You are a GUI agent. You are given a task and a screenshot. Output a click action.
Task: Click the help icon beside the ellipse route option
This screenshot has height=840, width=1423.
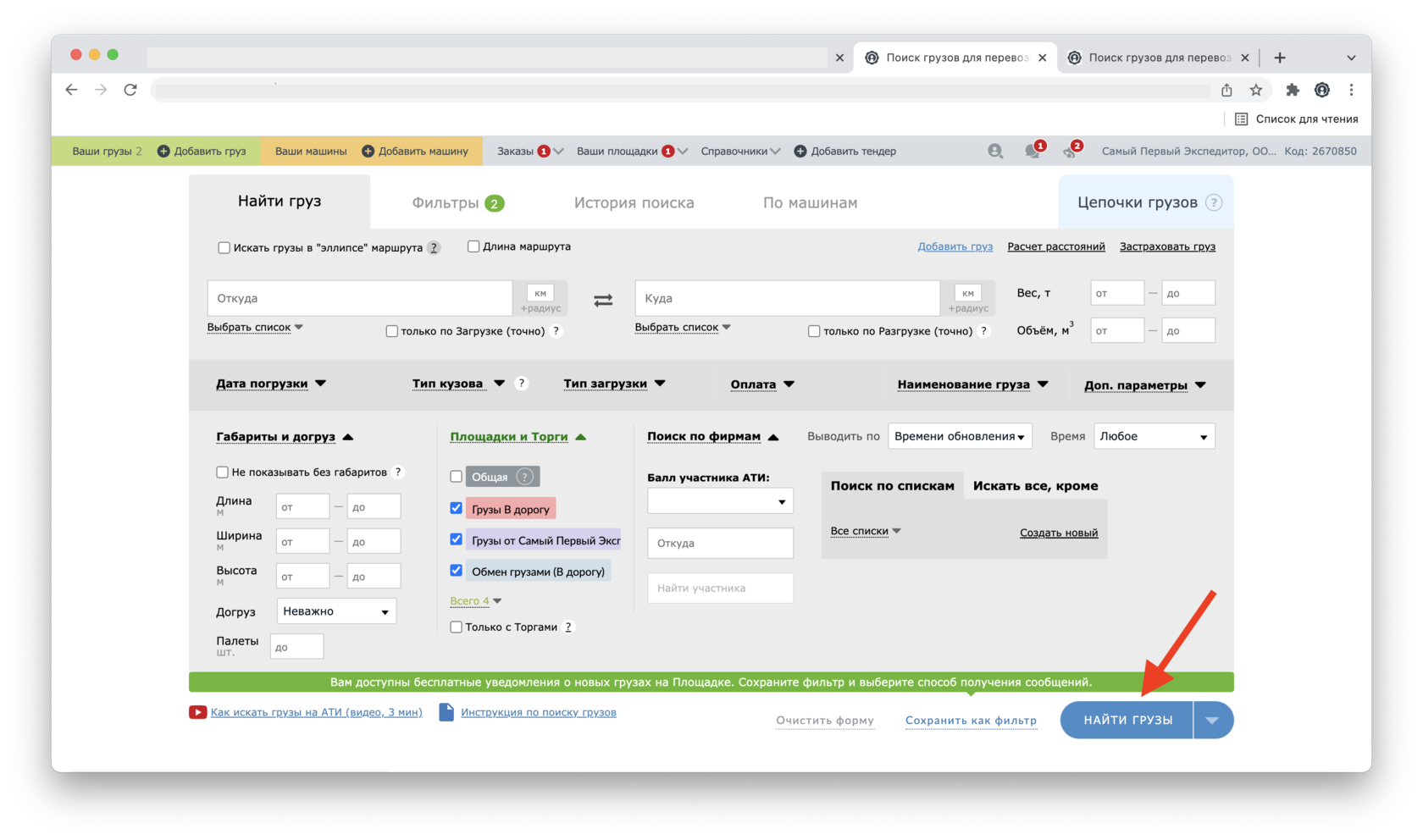(434, 248)
